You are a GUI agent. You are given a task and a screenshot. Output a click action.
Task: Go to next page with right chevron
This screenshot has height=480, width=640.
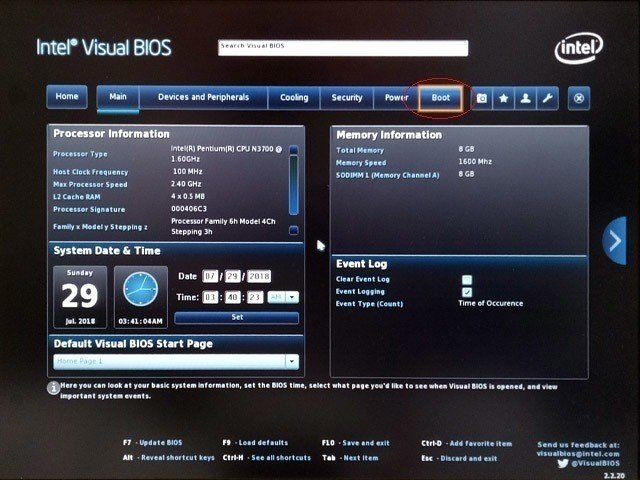pyautogui.click(x=614, y=241)
